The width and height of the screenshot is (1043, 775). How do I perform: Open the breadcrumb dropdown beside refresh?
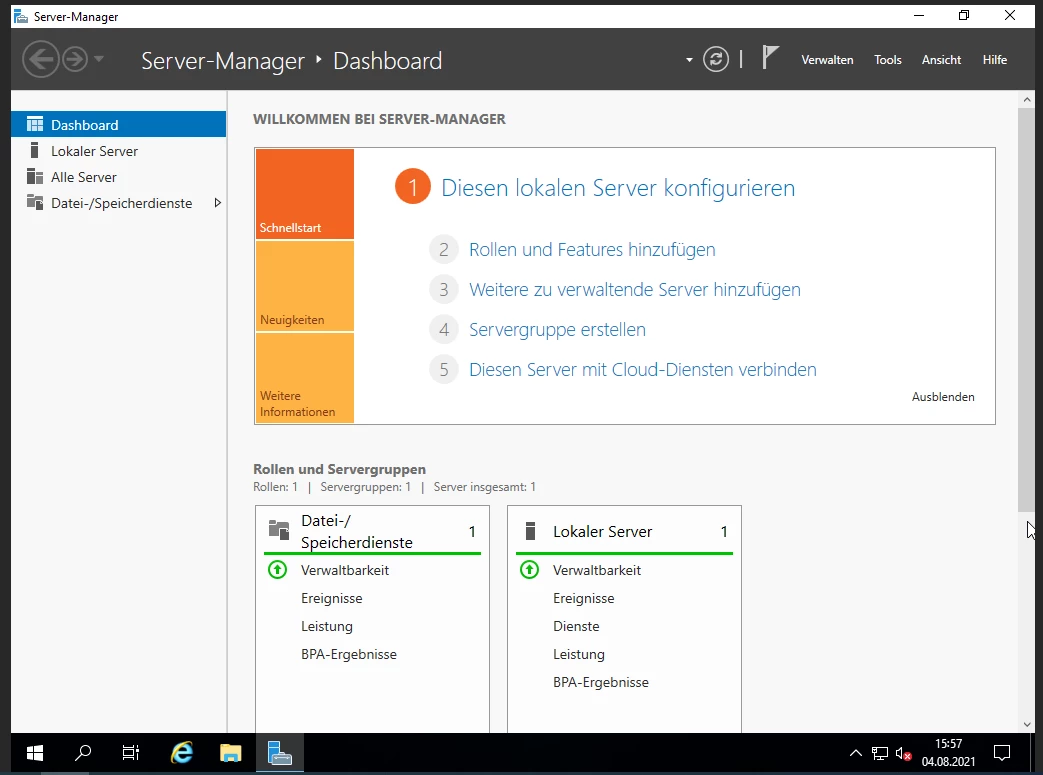689,60
